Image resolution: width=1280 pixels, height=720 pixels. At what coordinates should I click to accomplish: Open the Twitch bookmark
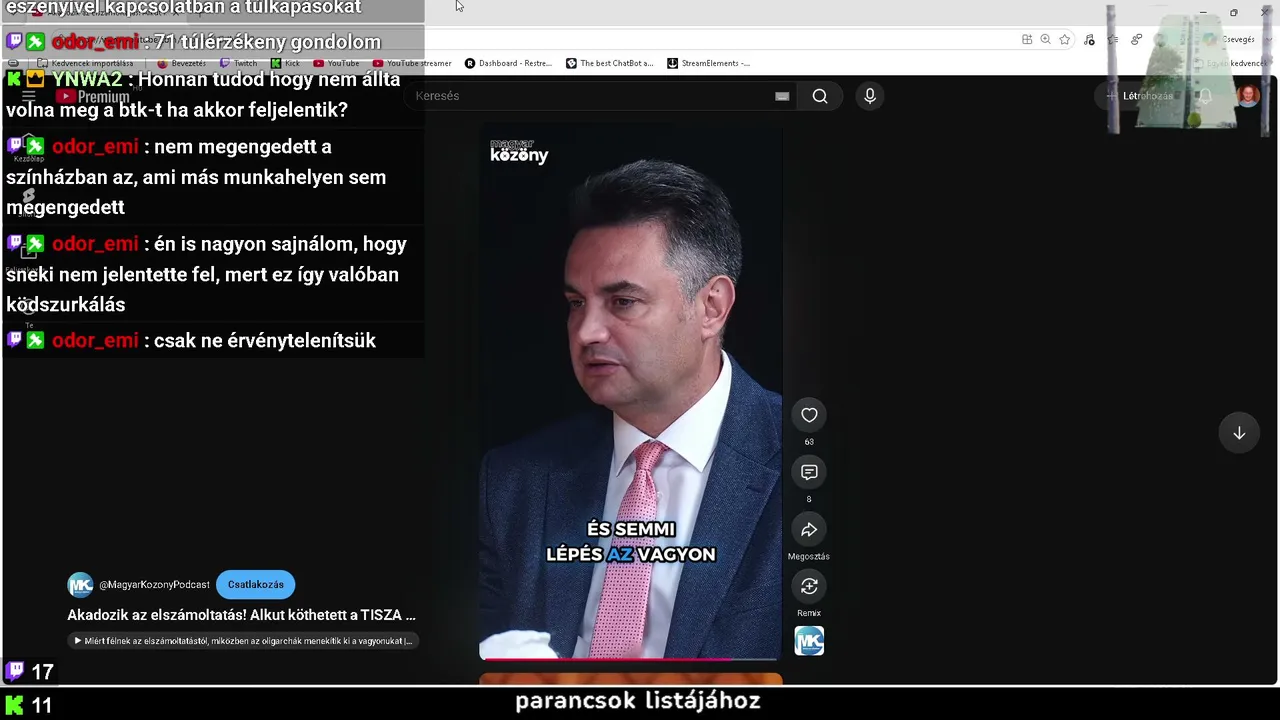tap(239, 63)
